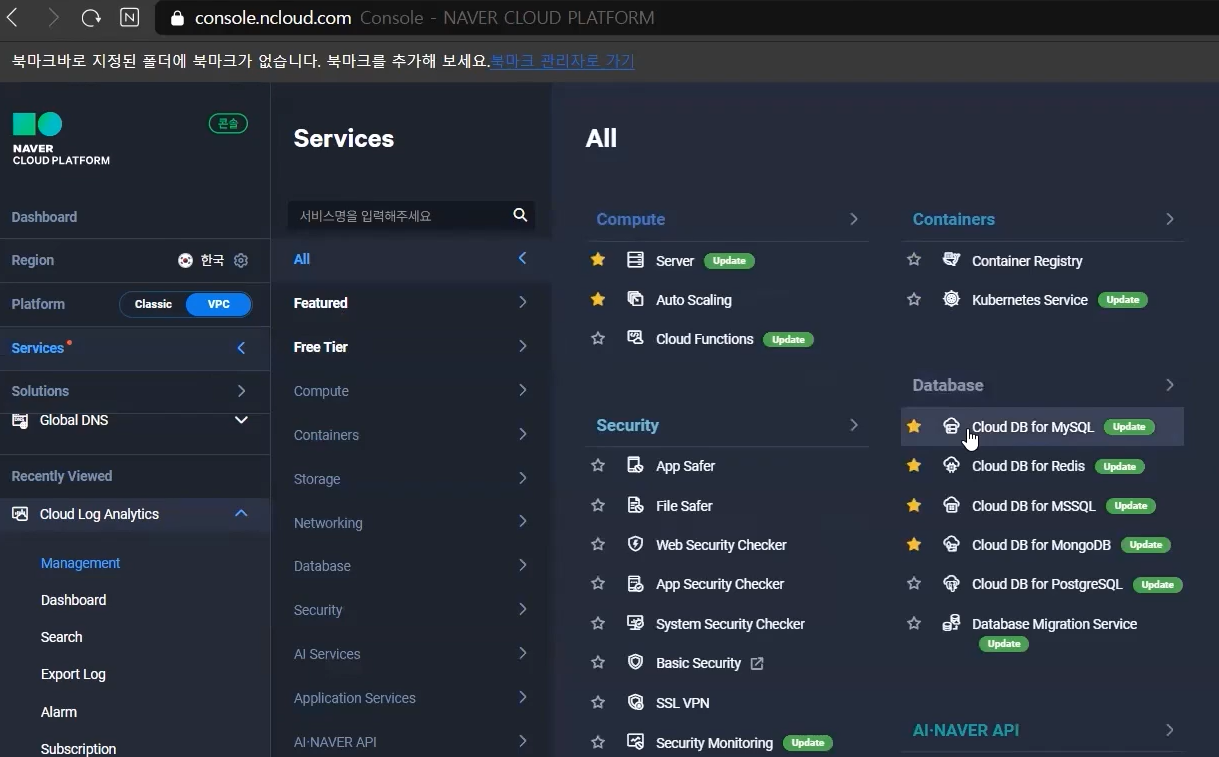
Task: Click the Security Monitoring icon
Action: [x=635, y=742]
